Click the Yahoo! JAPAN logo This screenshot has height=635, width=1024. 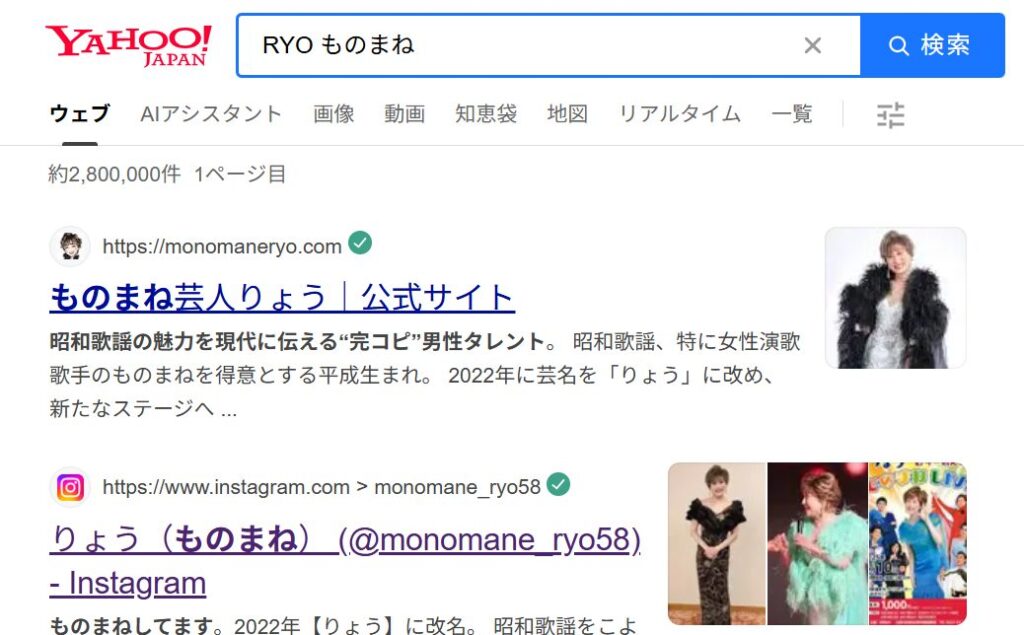click(128, 45)
